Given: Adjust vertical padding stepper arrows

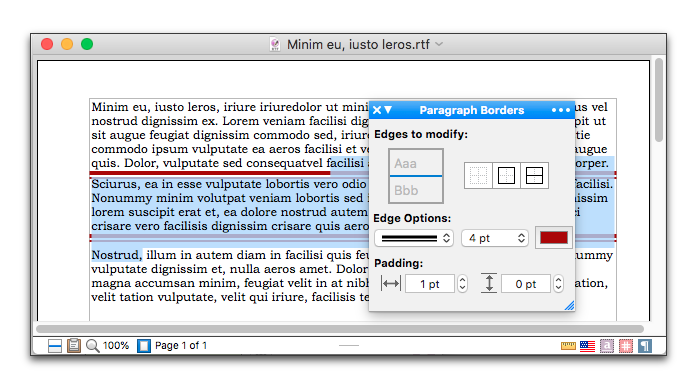Looking at the screenshot, I should 558,284.
